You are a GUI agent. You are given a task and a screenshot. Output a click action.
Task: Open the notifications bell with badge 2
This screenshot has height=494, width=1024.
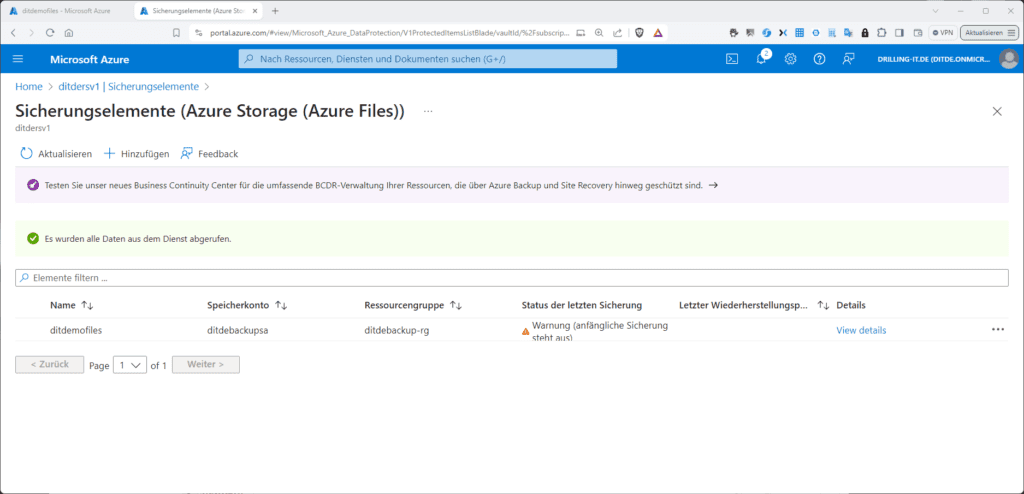click(761, 59)
